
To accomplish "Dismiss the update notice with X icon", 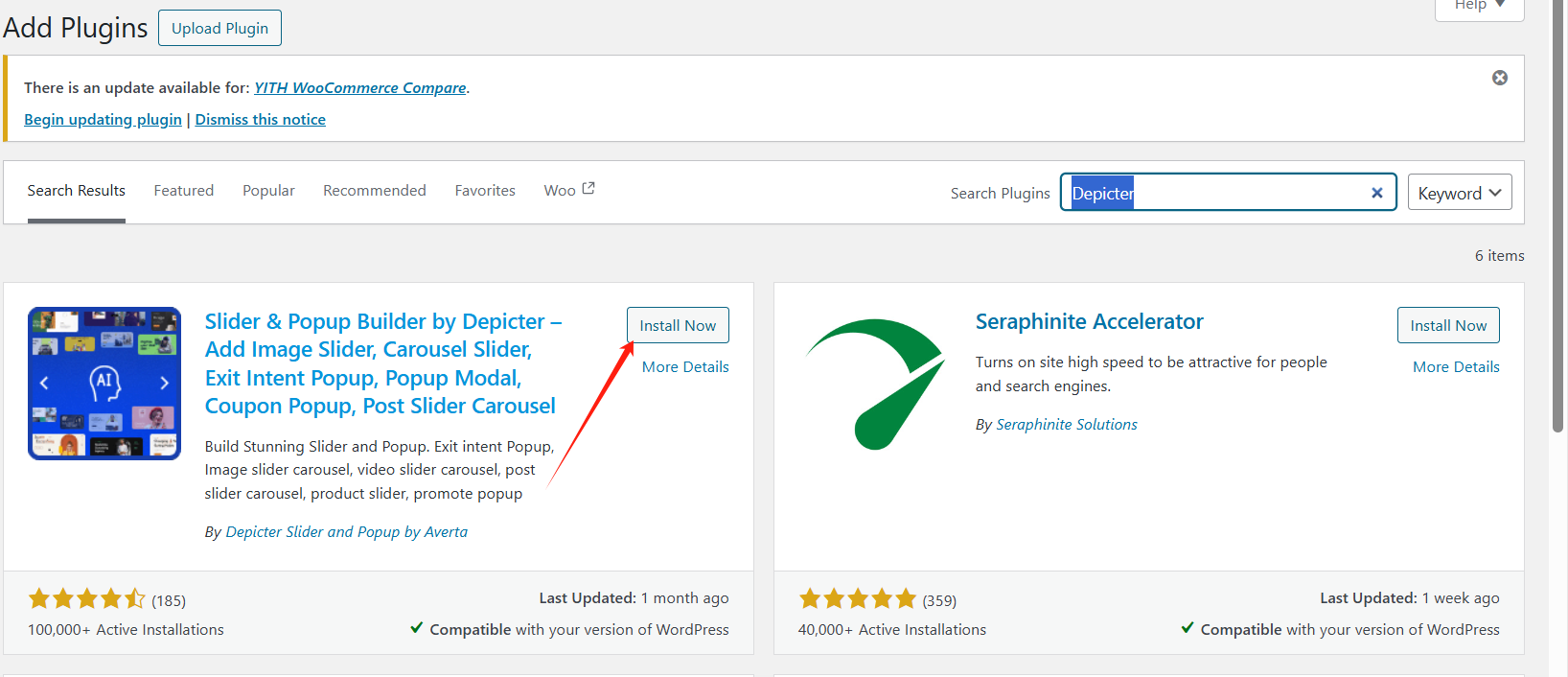I will pos(1499,78).
